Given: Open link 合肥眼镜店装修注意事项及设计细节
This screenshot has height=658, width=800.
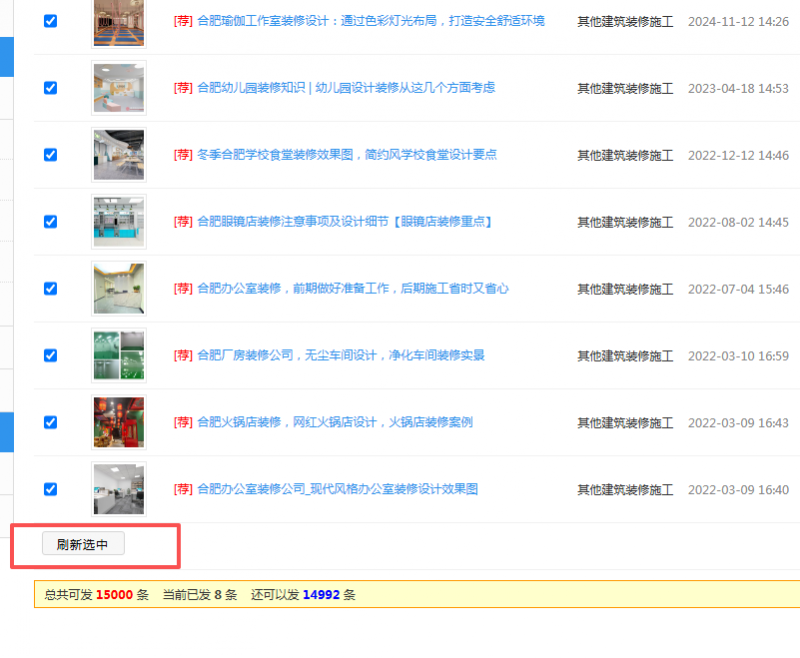Looking at the screenshot, I should coord(345,221).
